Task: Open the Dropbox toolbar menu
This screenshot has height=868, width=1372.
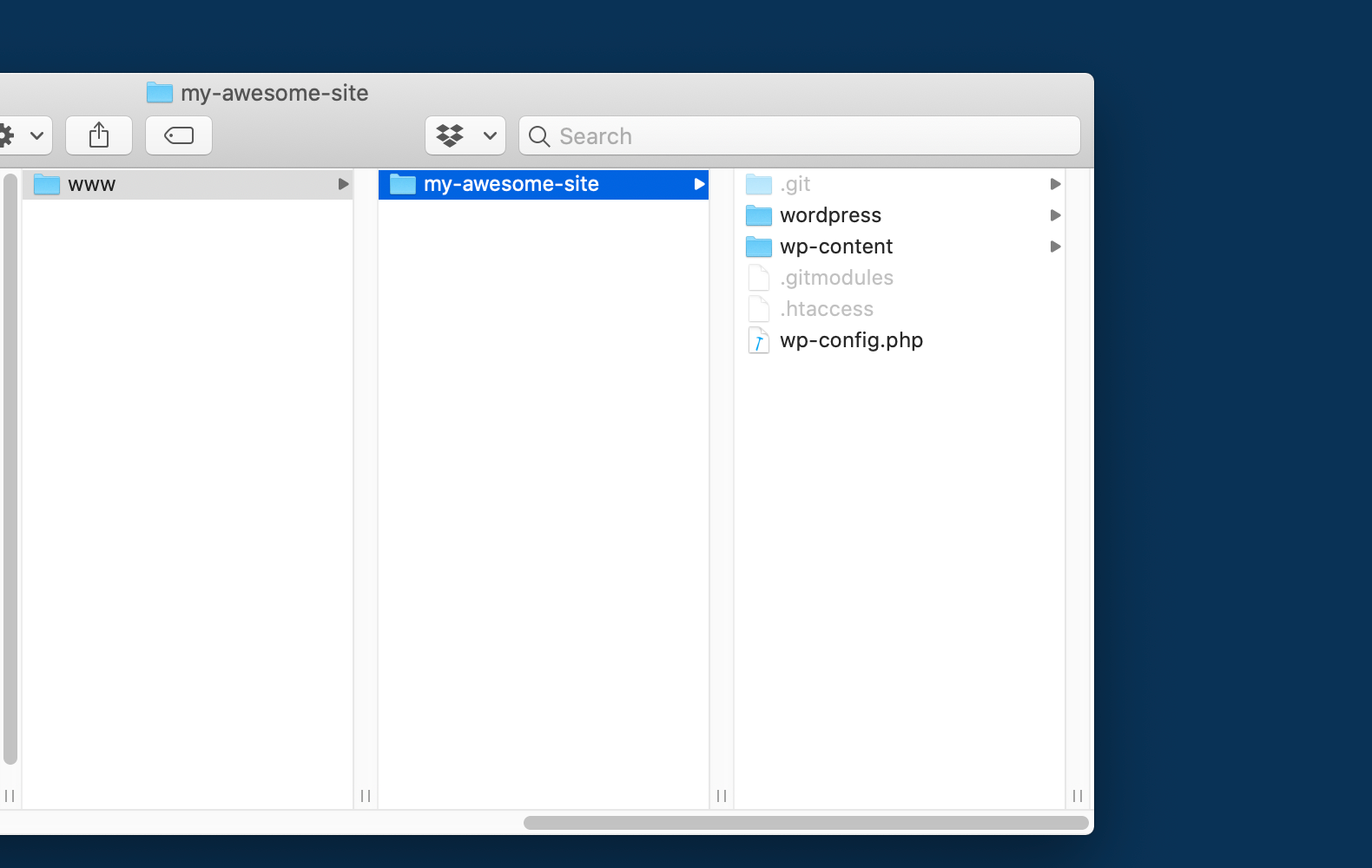Action: click(465, 135)
